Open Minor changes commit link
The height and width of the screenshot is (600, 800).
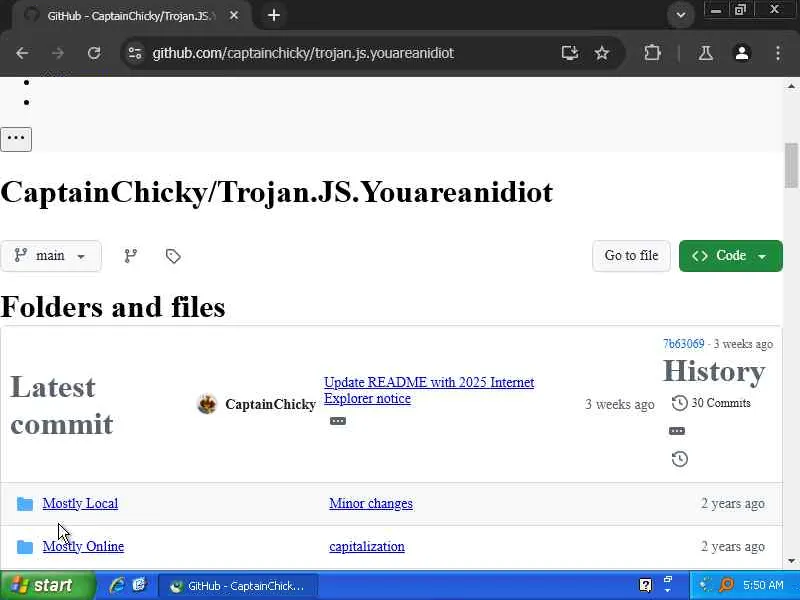coord(371,503)
